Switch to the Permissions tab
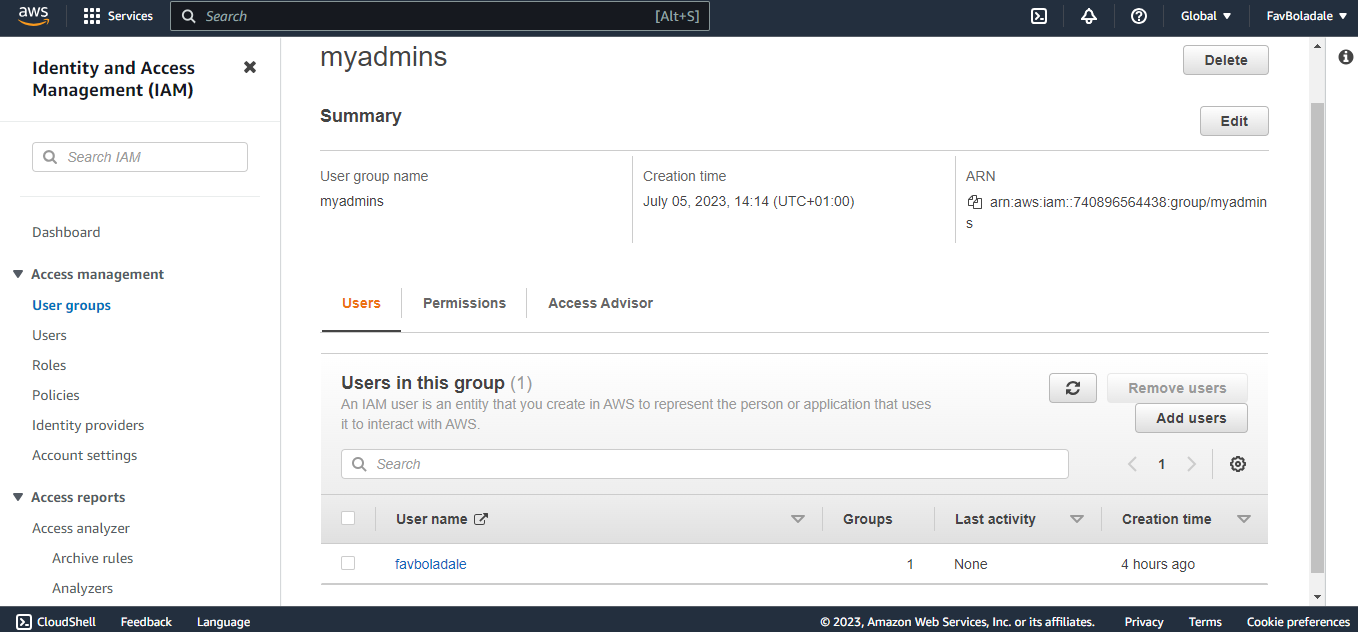The height and width of the screenshot is (632, 1358). [464, 303]
